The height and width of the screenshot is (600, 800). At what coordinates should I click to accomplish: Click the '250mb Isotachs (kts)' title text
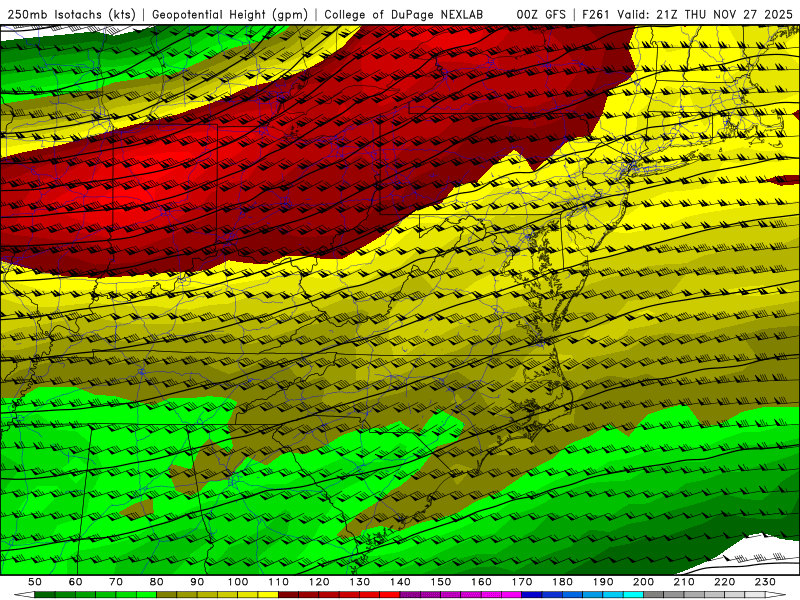click(71, 15)
